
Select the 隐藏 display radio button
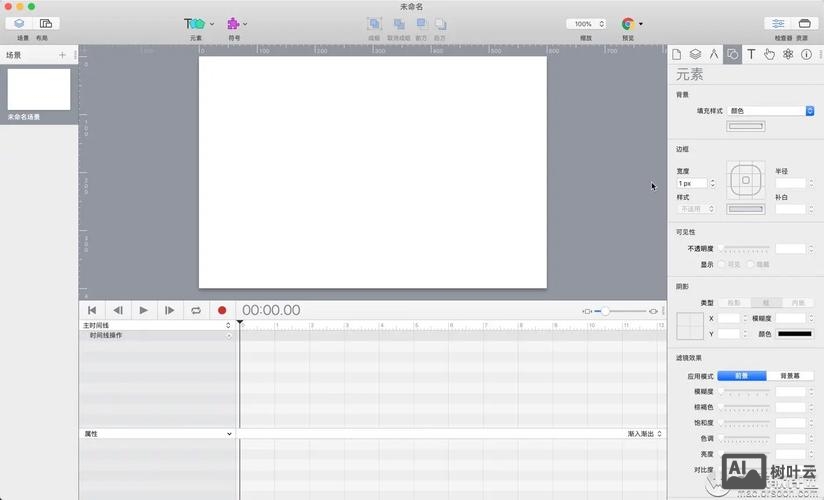751,265
